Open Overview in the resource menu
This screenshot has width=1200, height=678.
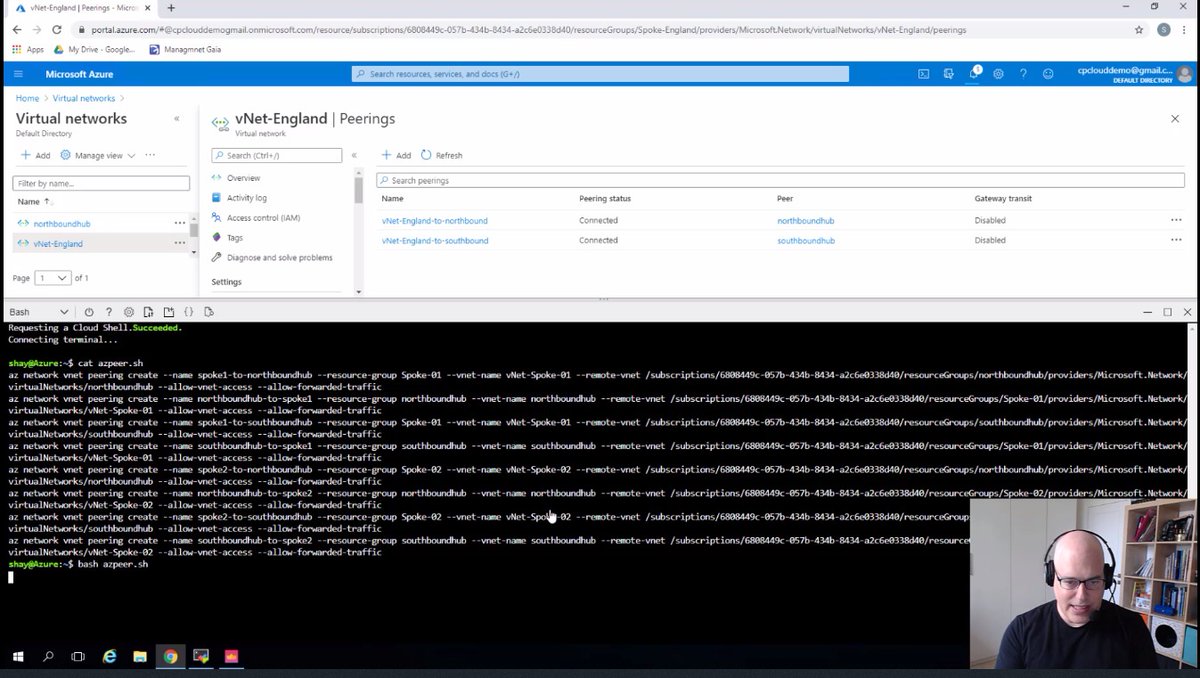[243, 178]
